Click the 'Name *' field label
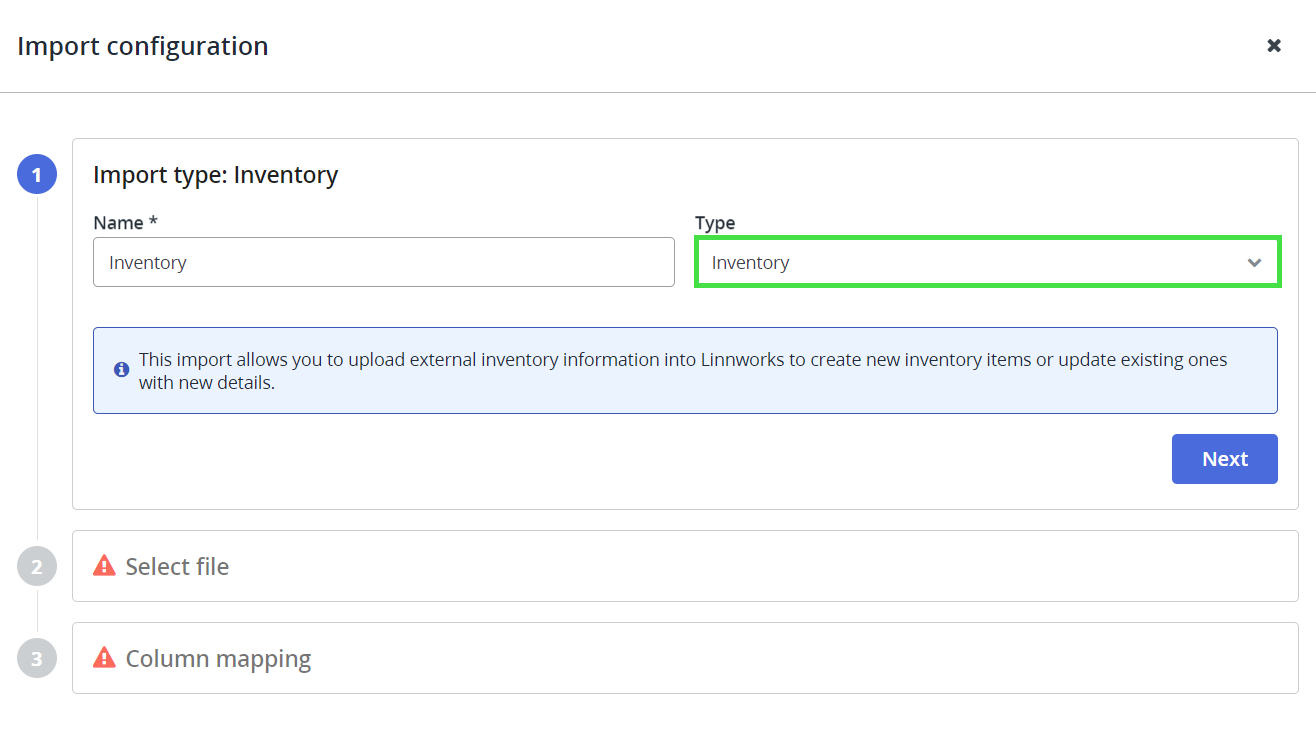This screenshot has height=732, width=1316. tap(126, 223)
